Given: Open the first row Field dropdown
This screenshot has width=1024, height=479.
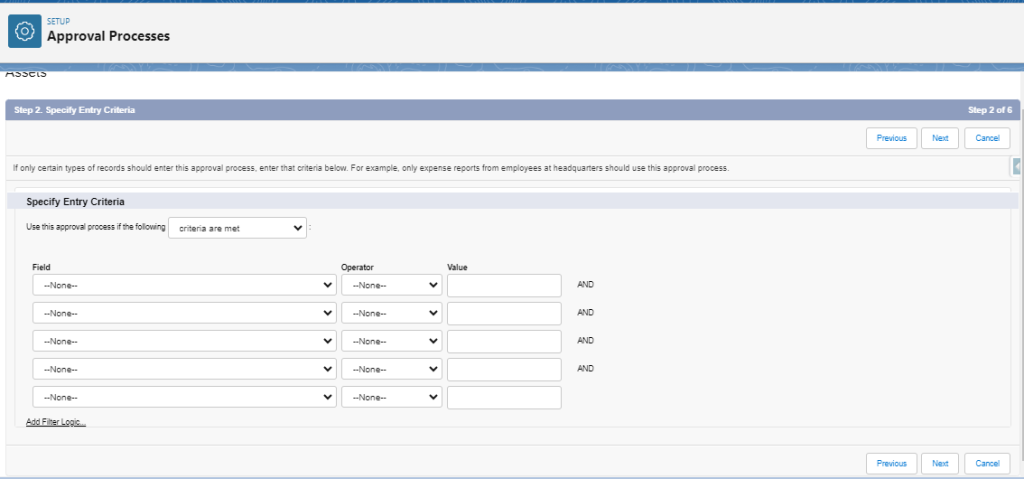Looking at the screenshot, I should 184,285.
